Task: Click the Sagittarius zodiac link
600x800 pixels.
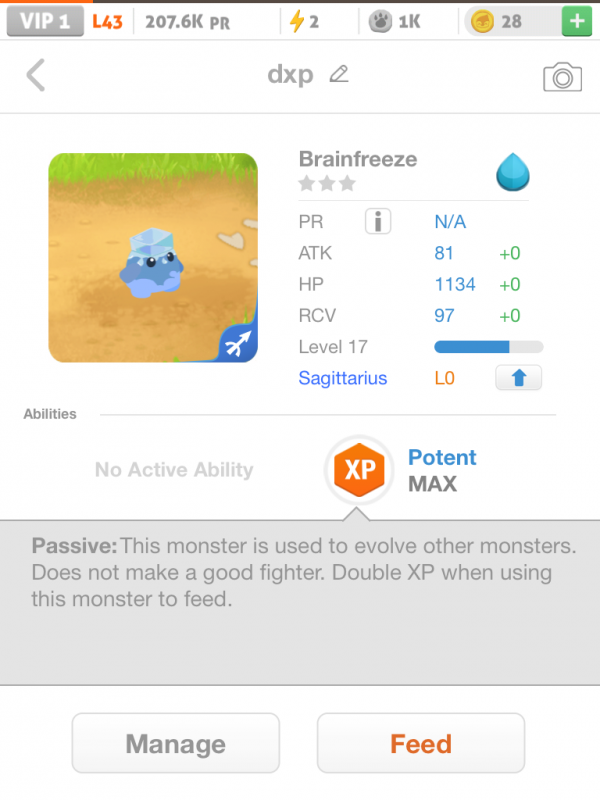Action: click(x=342, y=379)
